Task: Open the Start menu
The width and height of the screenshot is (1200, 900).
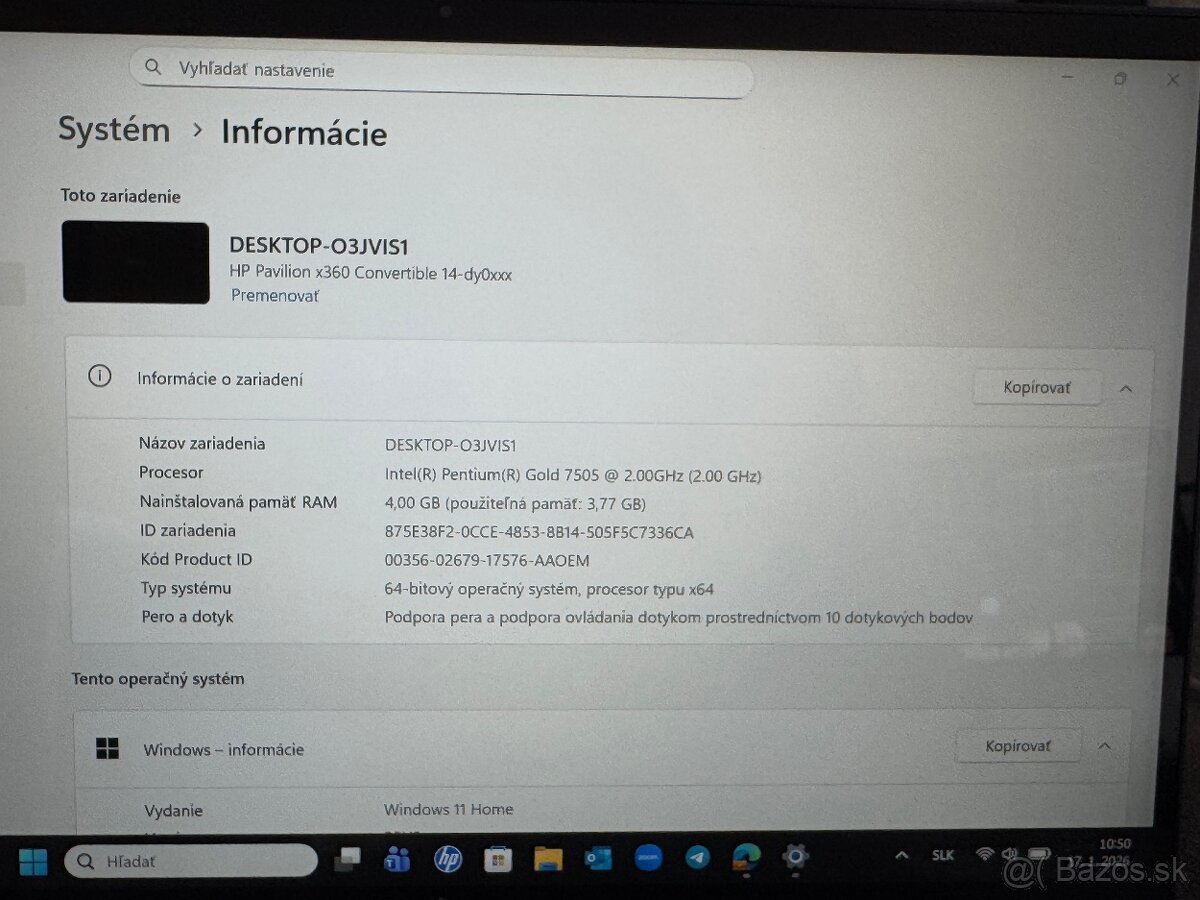Action: 33,860
